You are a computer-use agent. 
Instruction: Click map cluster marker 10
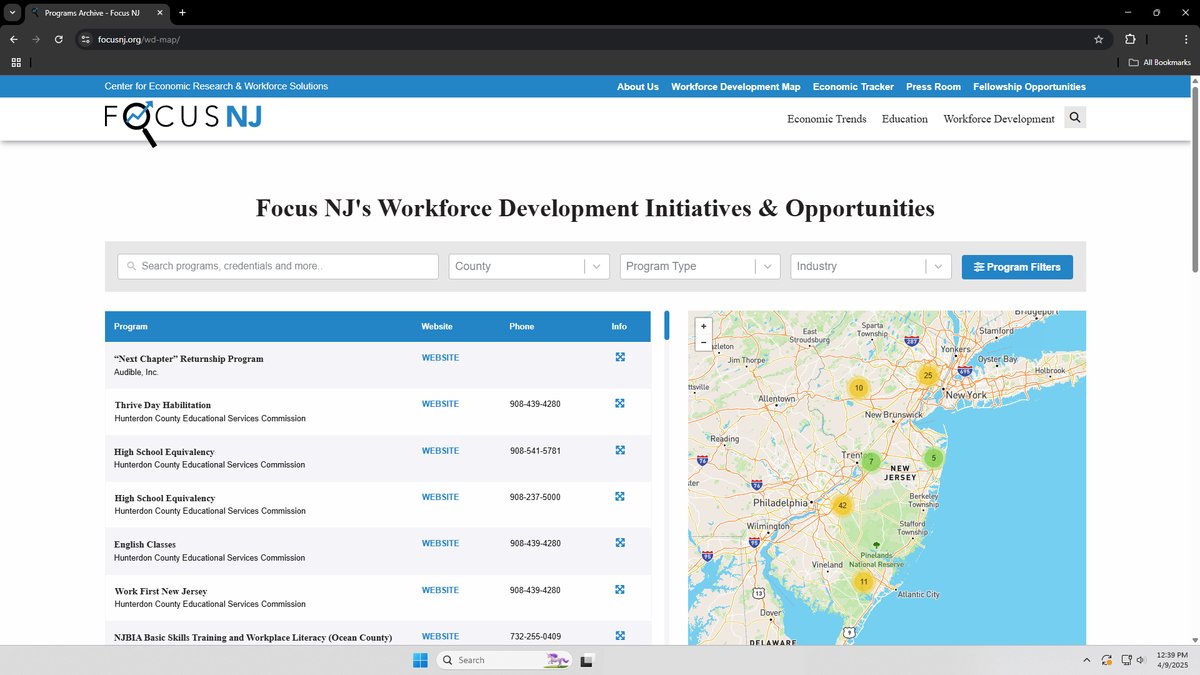coord(858,387)
